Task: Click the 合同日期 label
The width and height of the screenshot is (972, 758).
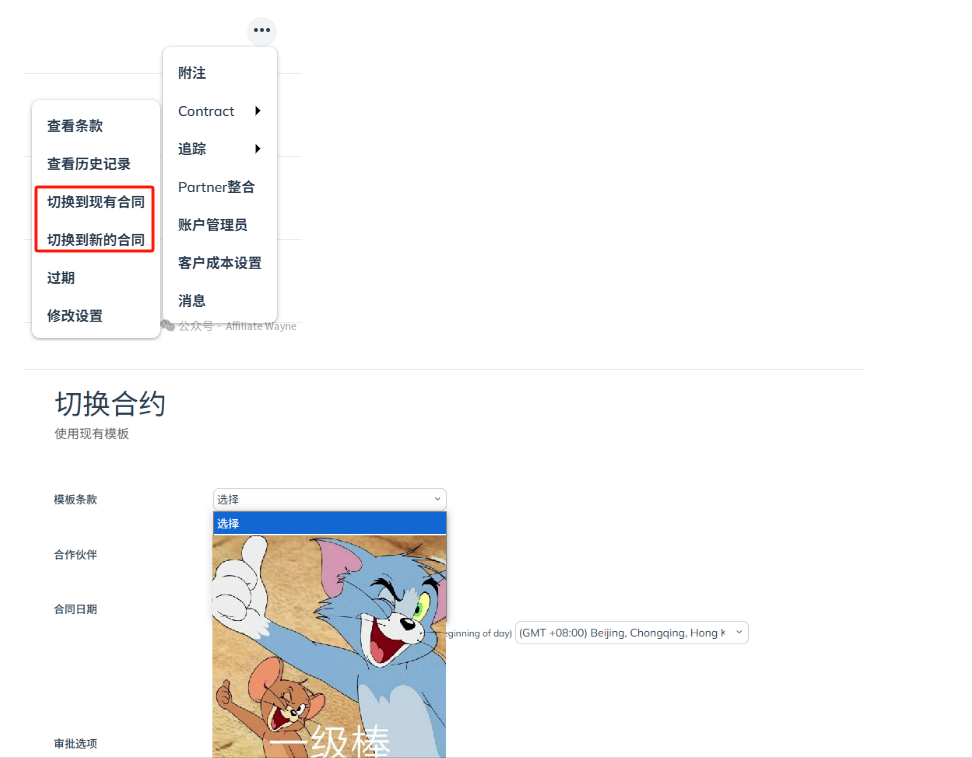Action: (x=75, y=609)
